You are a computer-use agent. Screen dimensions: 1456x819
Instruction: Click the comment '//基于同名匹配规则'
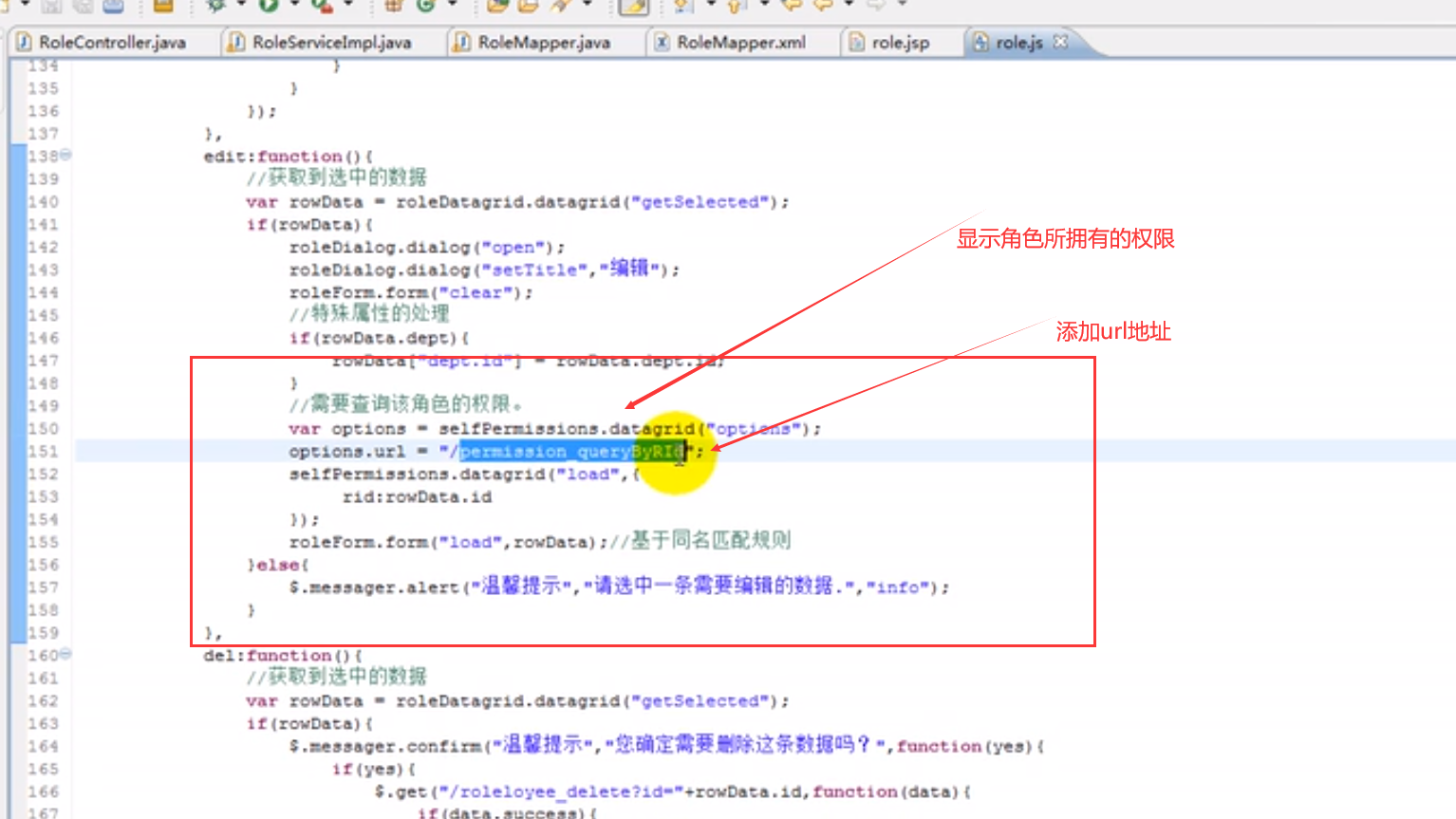700,541
